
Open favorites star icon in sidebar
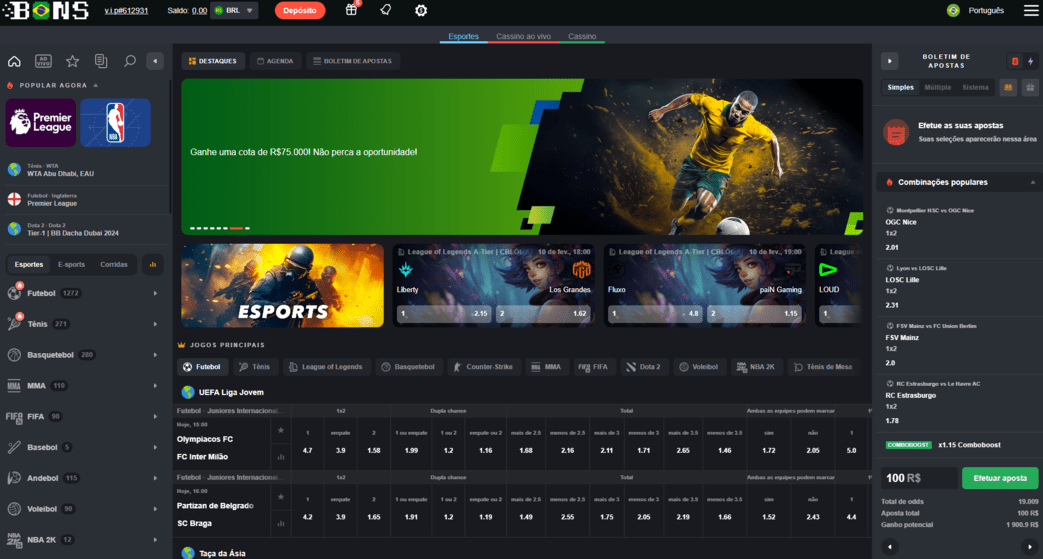point(73,61)
